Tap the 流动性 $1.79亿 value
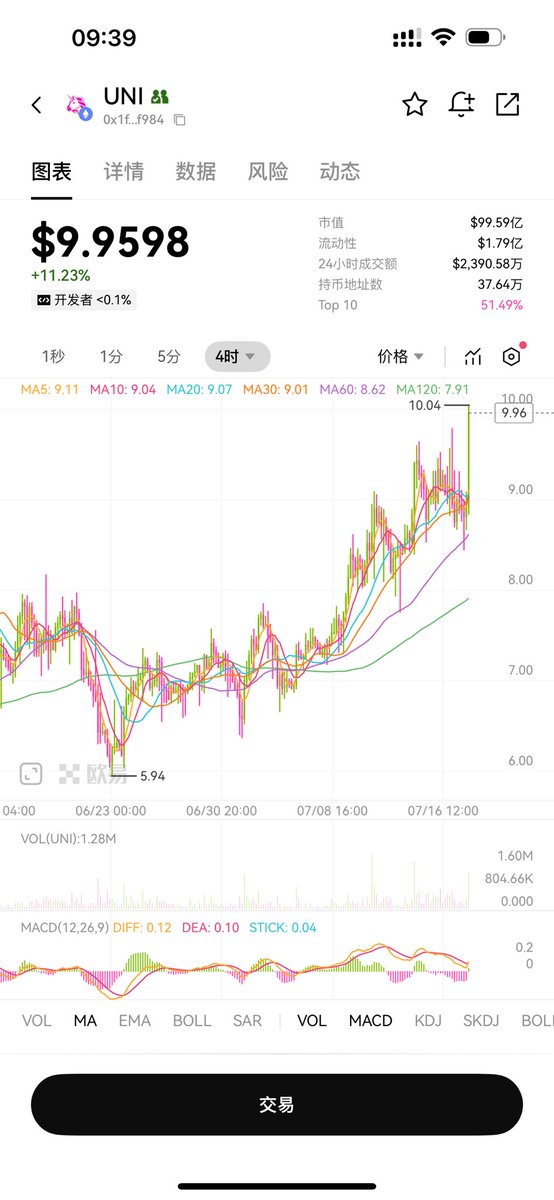This screenshot has height=1200, width=554. point(500,243)
